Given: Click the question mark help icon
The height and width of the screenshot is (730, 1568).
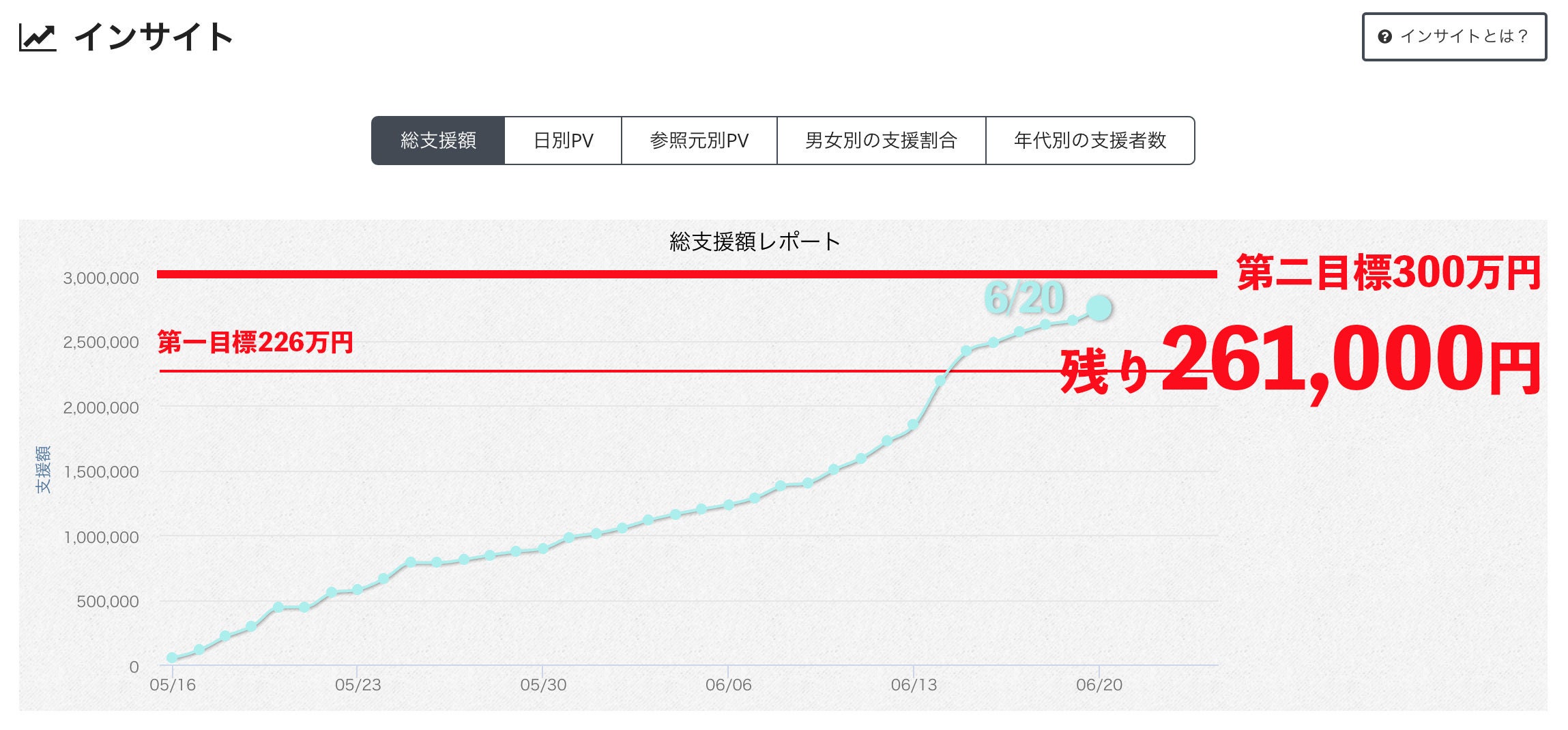Looking at the screenshot, I should 1384,37.
